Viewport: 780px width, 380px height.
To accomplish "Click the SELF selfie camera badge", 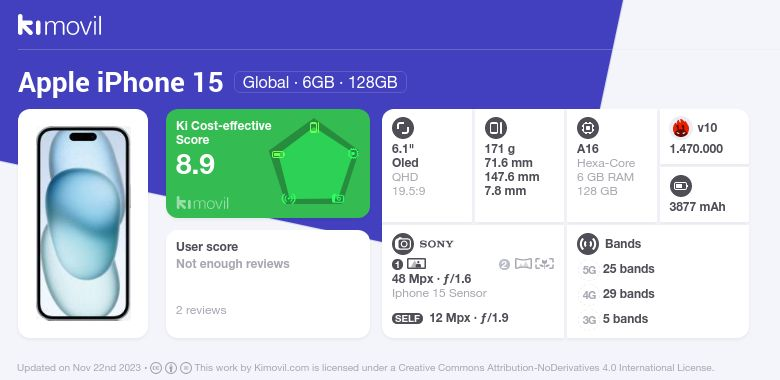I will point(407,318).
